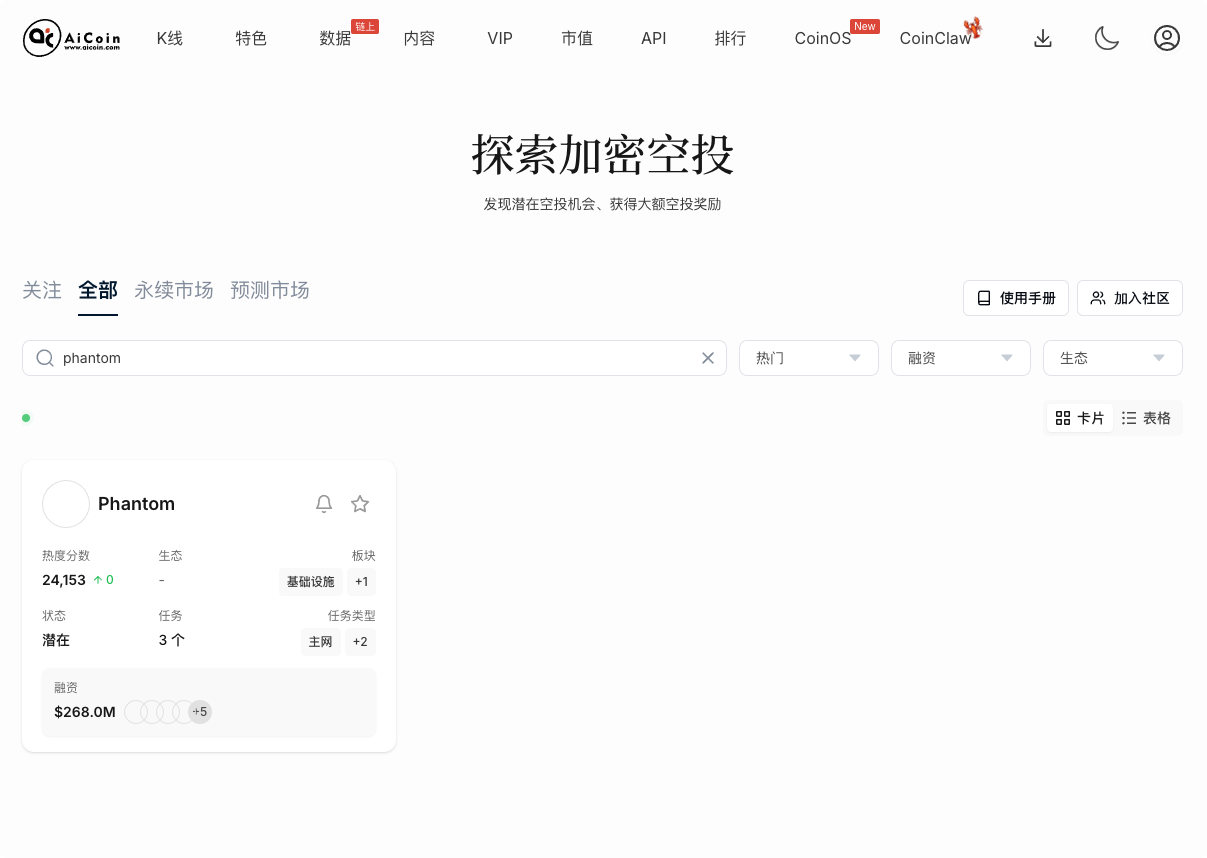Click the +5 investors badge
The height and width of the screenshot is (858, 1207).
(x=200, y=712)
